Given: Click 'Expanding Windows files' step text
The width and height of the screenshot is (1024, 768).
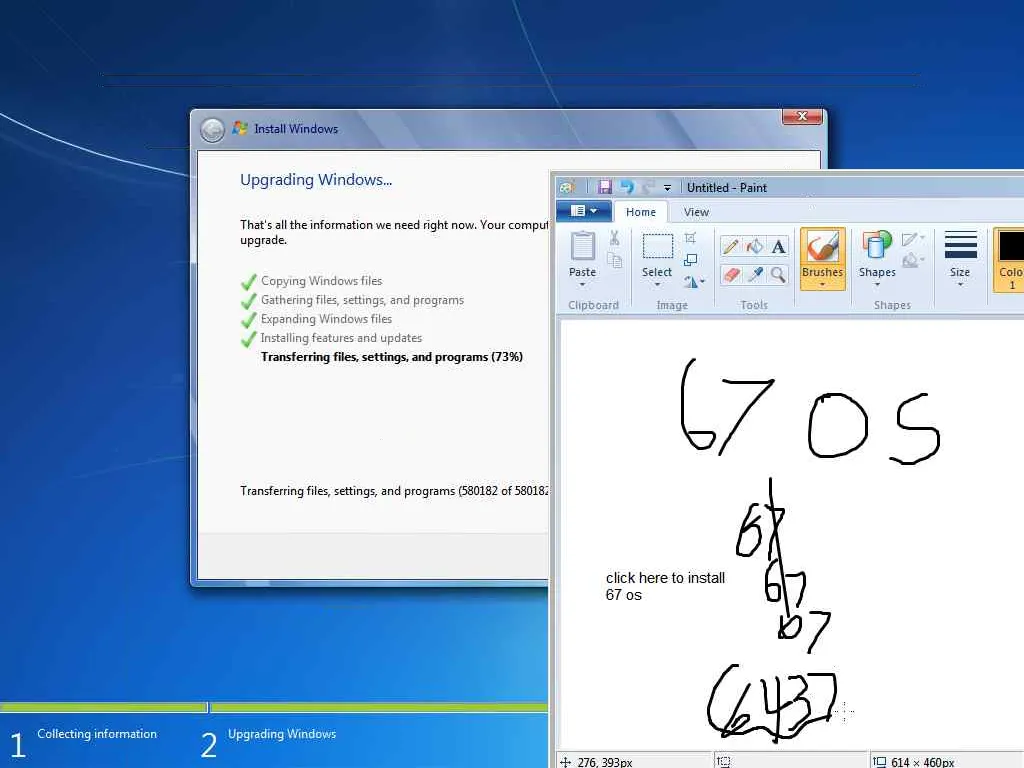Looking at the screenshot, I should 326,319.
